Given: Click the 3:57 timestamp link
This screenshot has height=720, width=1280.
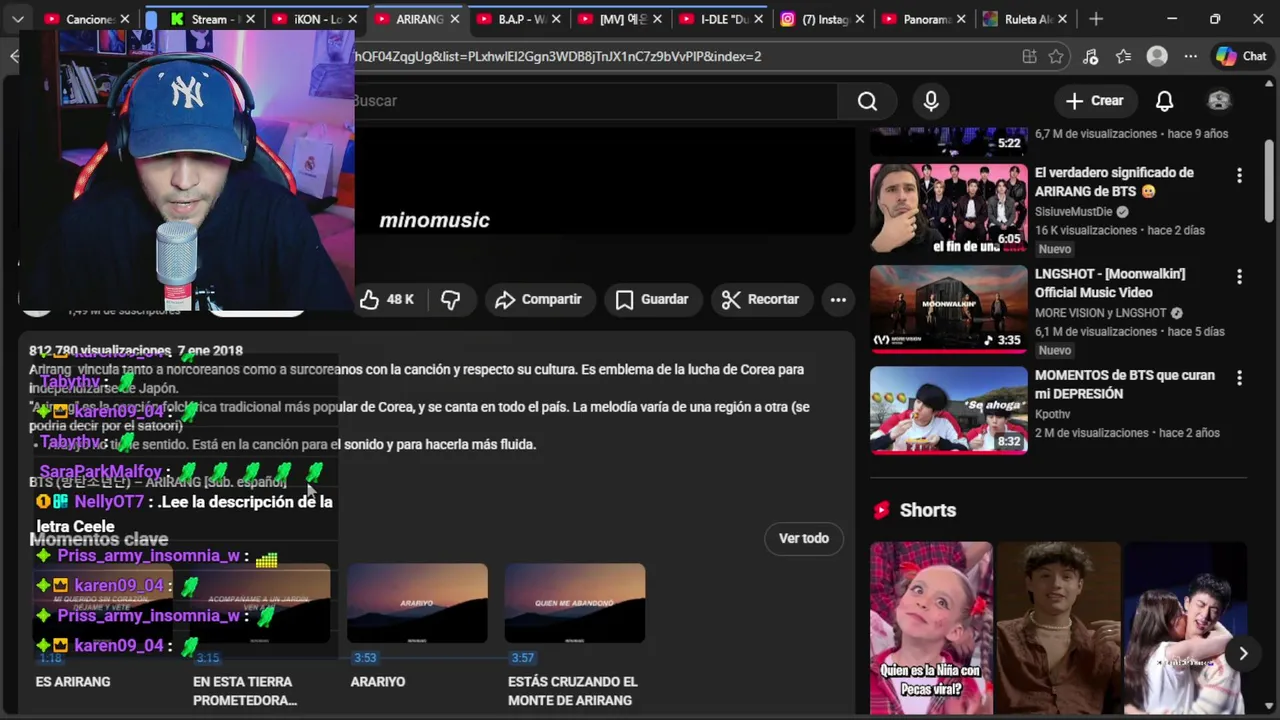Looking at the screenshot, I should point(523,658).
